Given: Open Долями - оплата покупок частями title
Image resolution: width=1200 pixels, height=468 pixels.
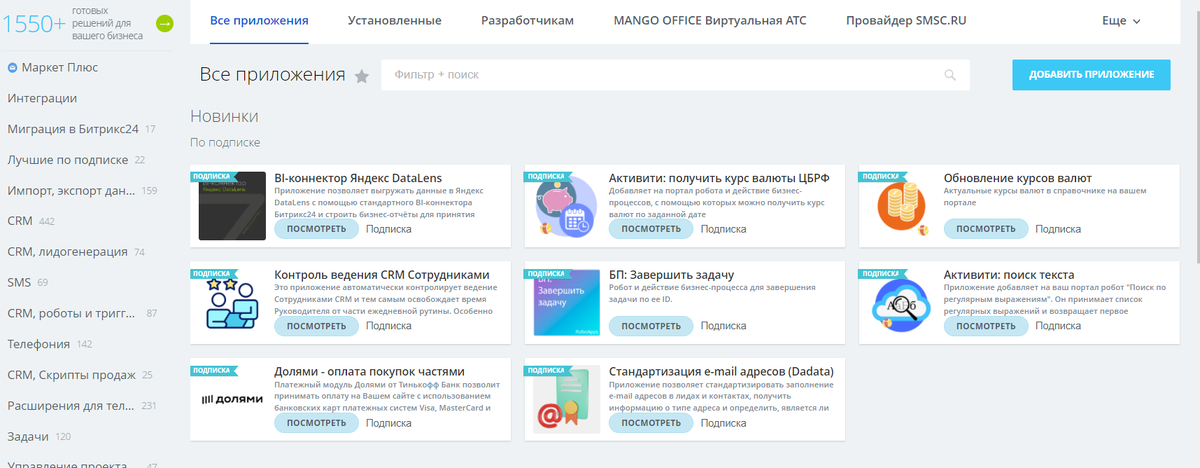Looking at the screenshot, I should (370, 372).
